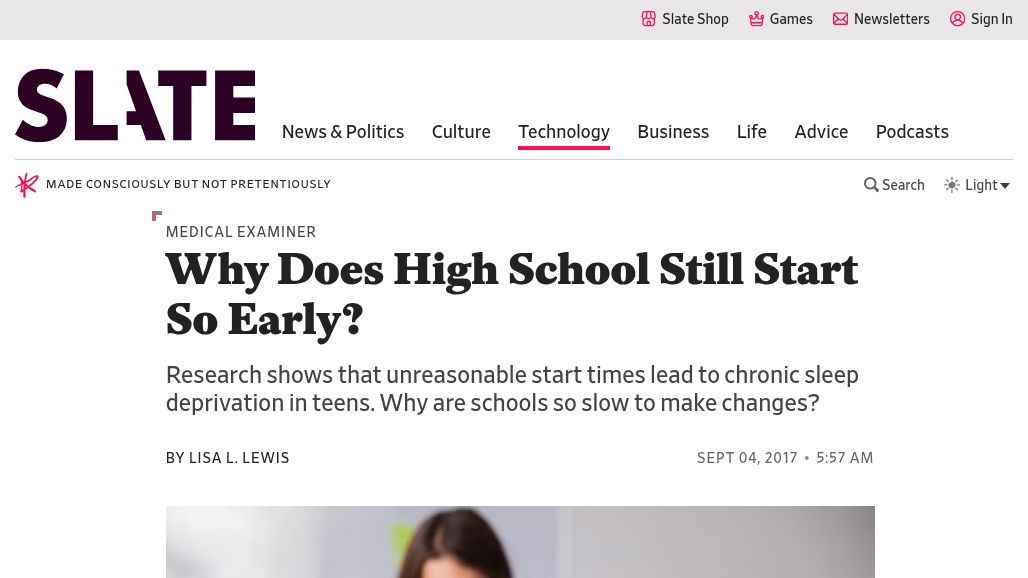Click the pink asterisk tagline icon
Screen dimensions: 1028x578
[x=27, y=185]
